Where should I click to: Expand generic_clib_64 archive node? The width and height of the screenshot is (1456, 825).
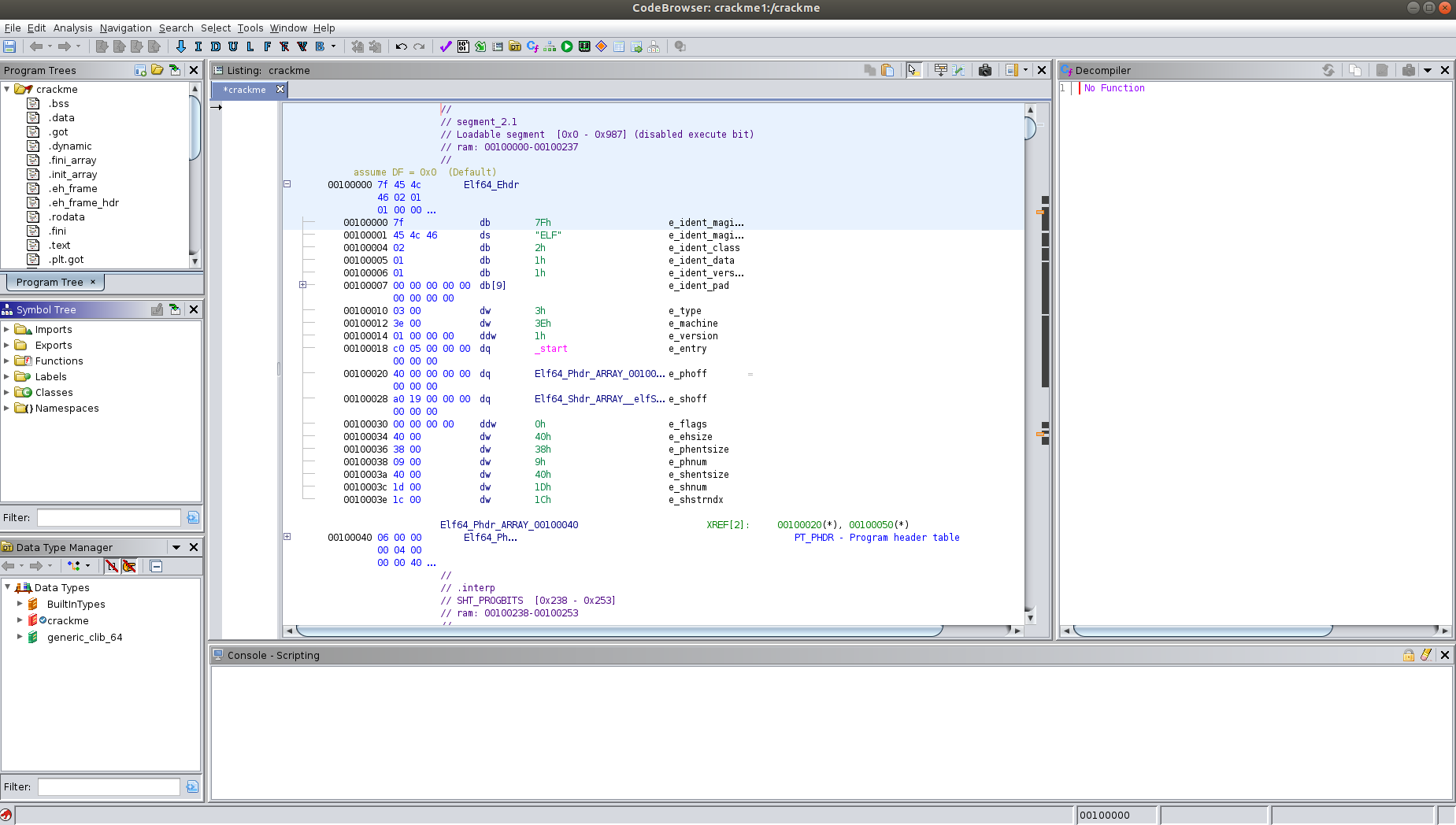(x=20, y=637)
